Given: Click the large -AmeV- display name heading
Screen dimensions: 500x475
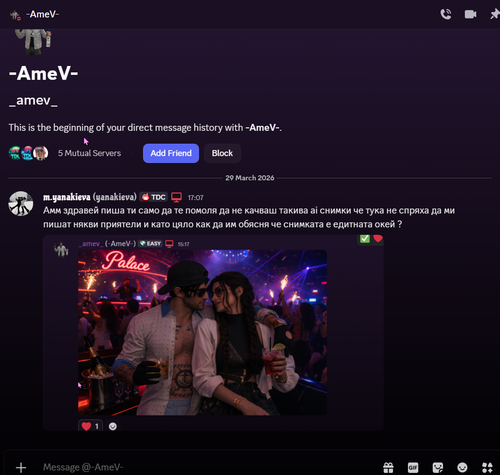Looking at the screenshot, I should pos(43,73).
